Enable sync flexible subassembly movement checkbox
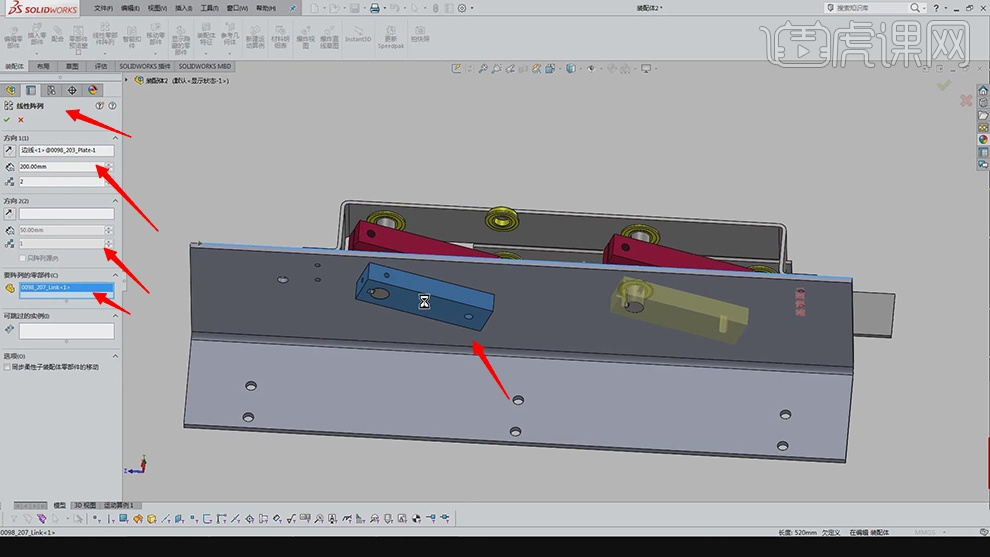This screenshot has height=557, width=990. (8, 367)
